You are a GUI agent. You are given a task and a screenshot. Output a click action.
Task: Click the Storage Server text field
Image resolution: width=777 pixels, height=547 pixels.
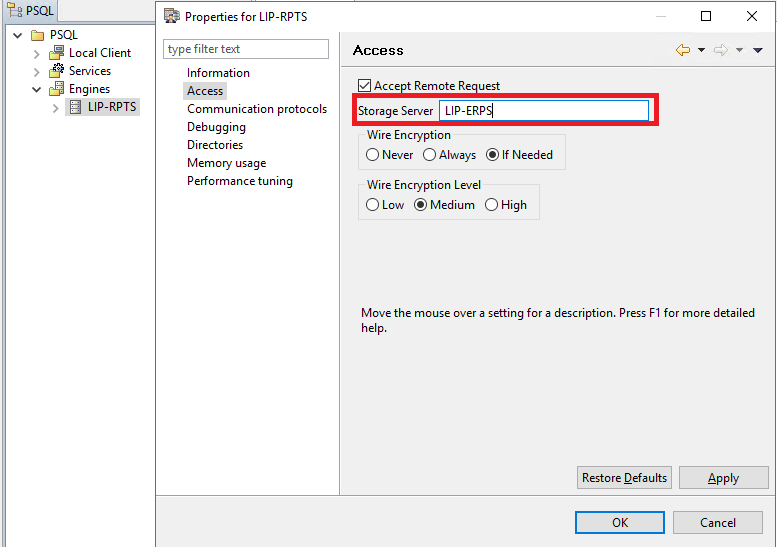click(x=544, y=111)
